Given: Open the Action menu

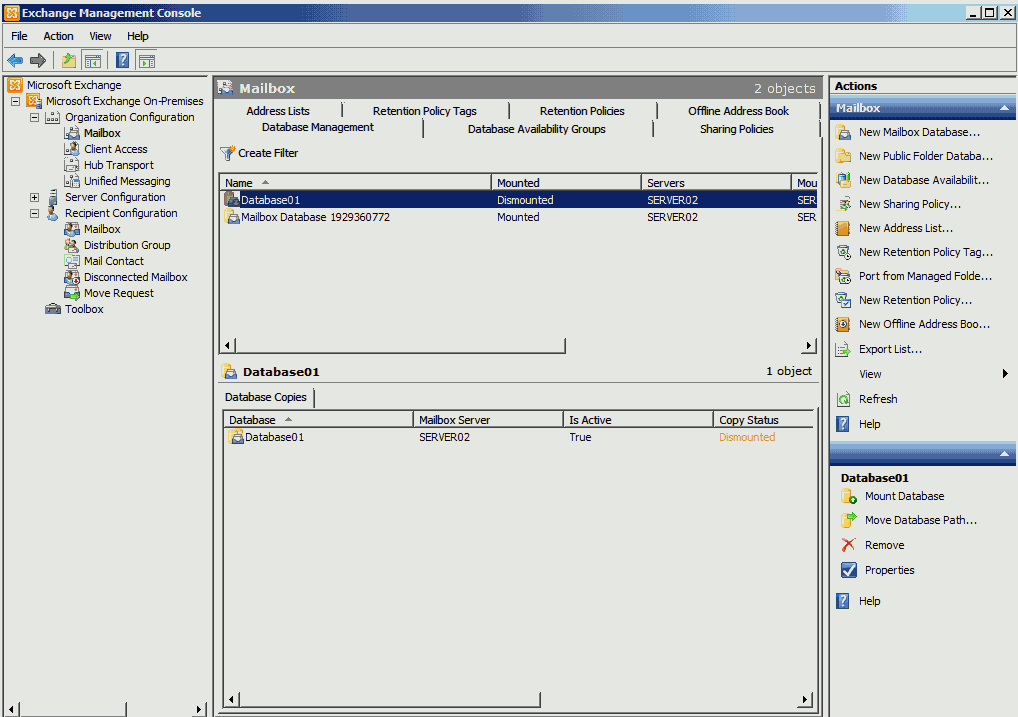Looking at the screenshot, I should tap(58, 36).
